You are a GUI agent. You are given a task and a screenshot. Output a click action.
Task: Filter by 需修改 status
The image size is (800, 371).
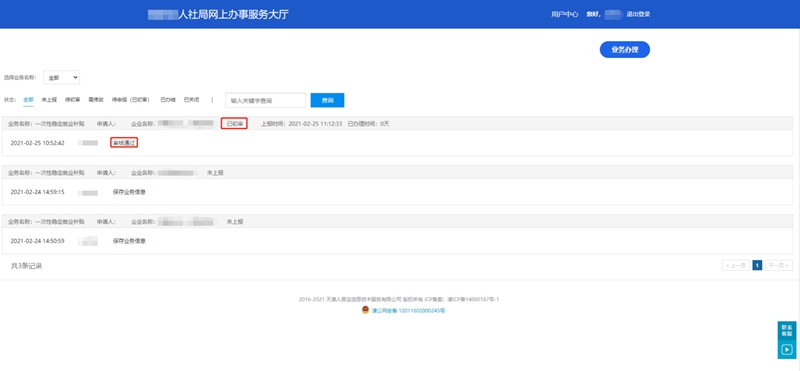coord(96,100)
